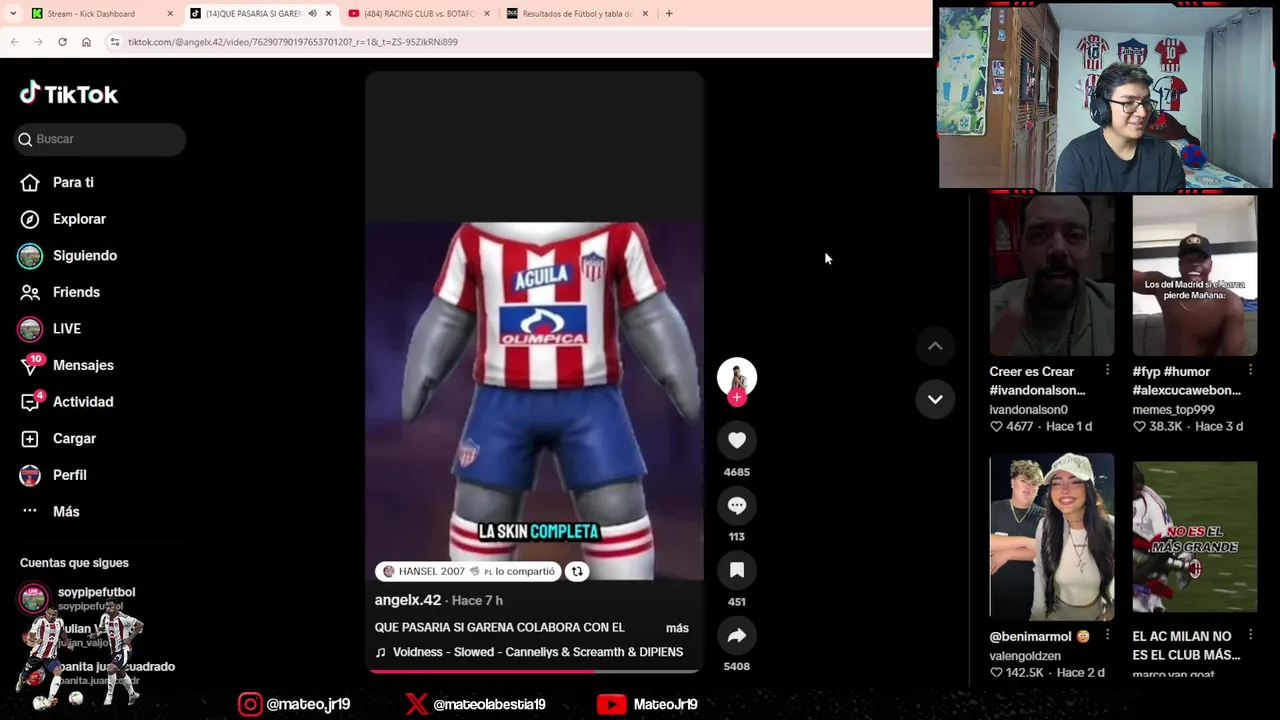Go back in browser history

point(15,42)
